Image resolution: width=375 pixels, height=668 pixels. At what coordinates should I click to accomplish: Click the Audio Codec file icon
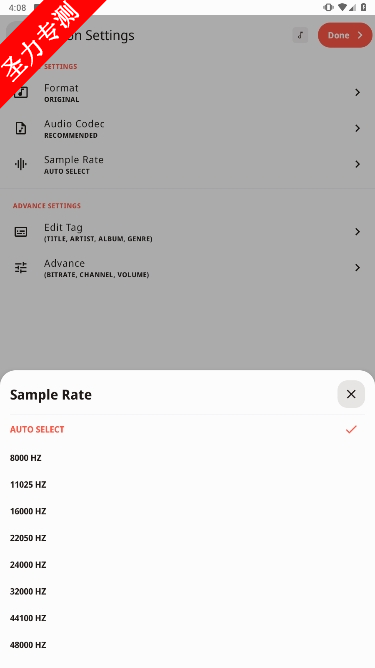point(21,128)
